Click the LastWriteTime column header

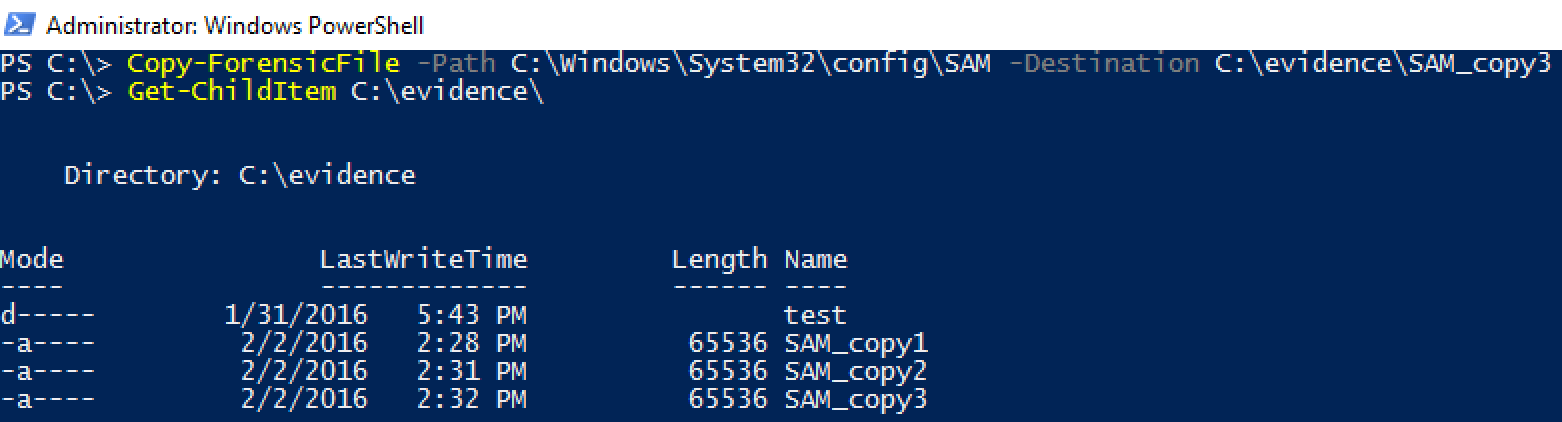coord(424,260)
